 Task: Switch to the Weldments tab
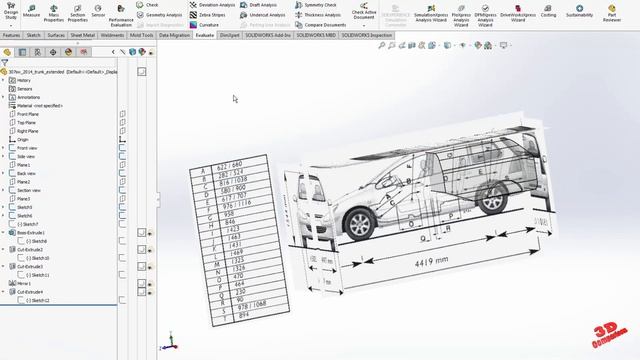pyautogui.click(x=112, y=36)
